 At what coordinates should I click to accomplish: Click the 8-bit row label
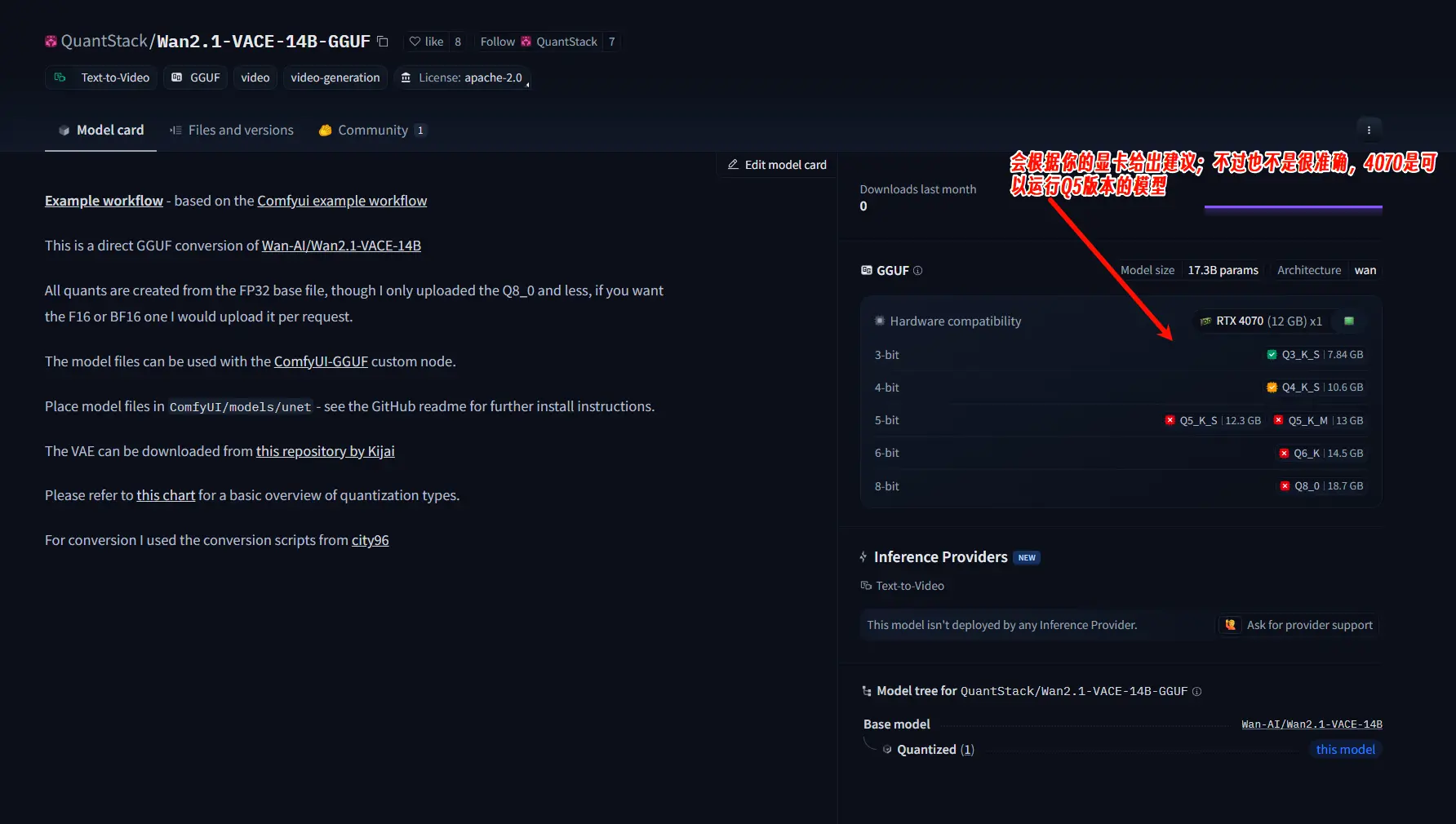click(x=886, y=486)
